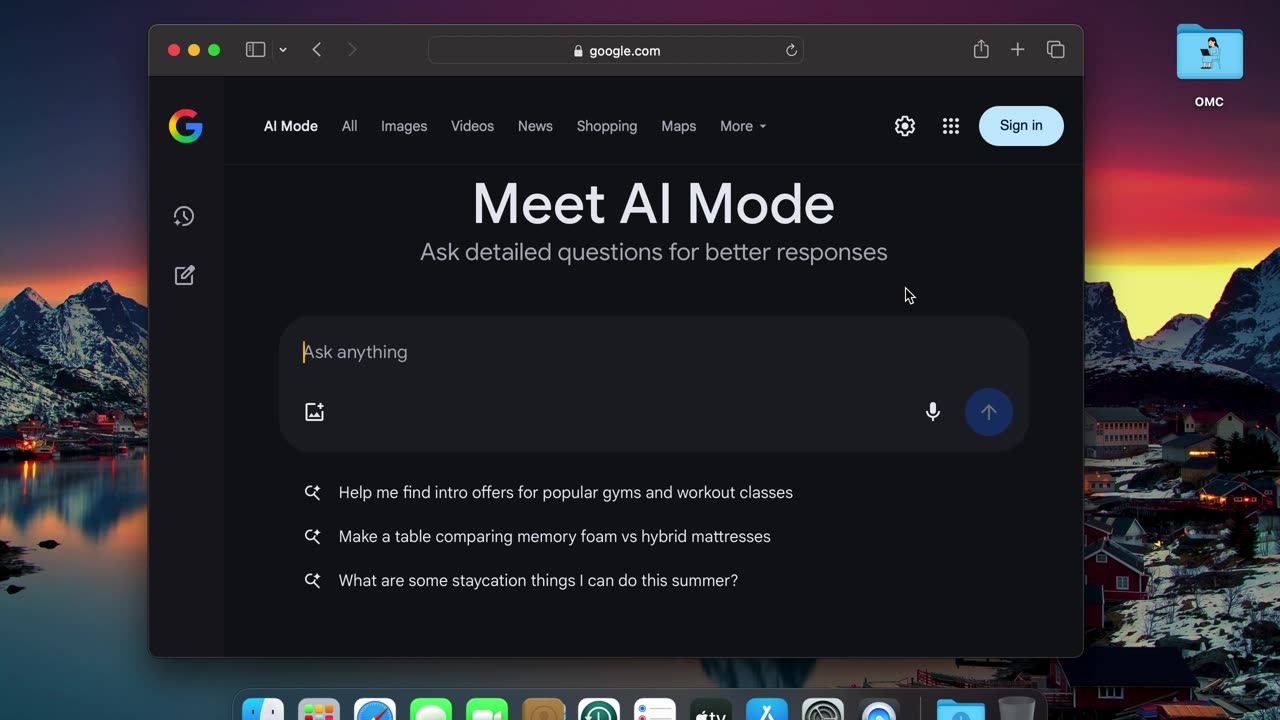
Task: Activate voice search microphone icon
Action: 933,412
